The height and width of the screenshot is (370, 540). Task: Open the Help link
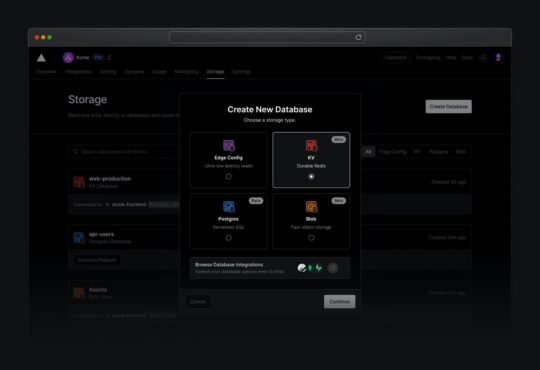point(451,58)
